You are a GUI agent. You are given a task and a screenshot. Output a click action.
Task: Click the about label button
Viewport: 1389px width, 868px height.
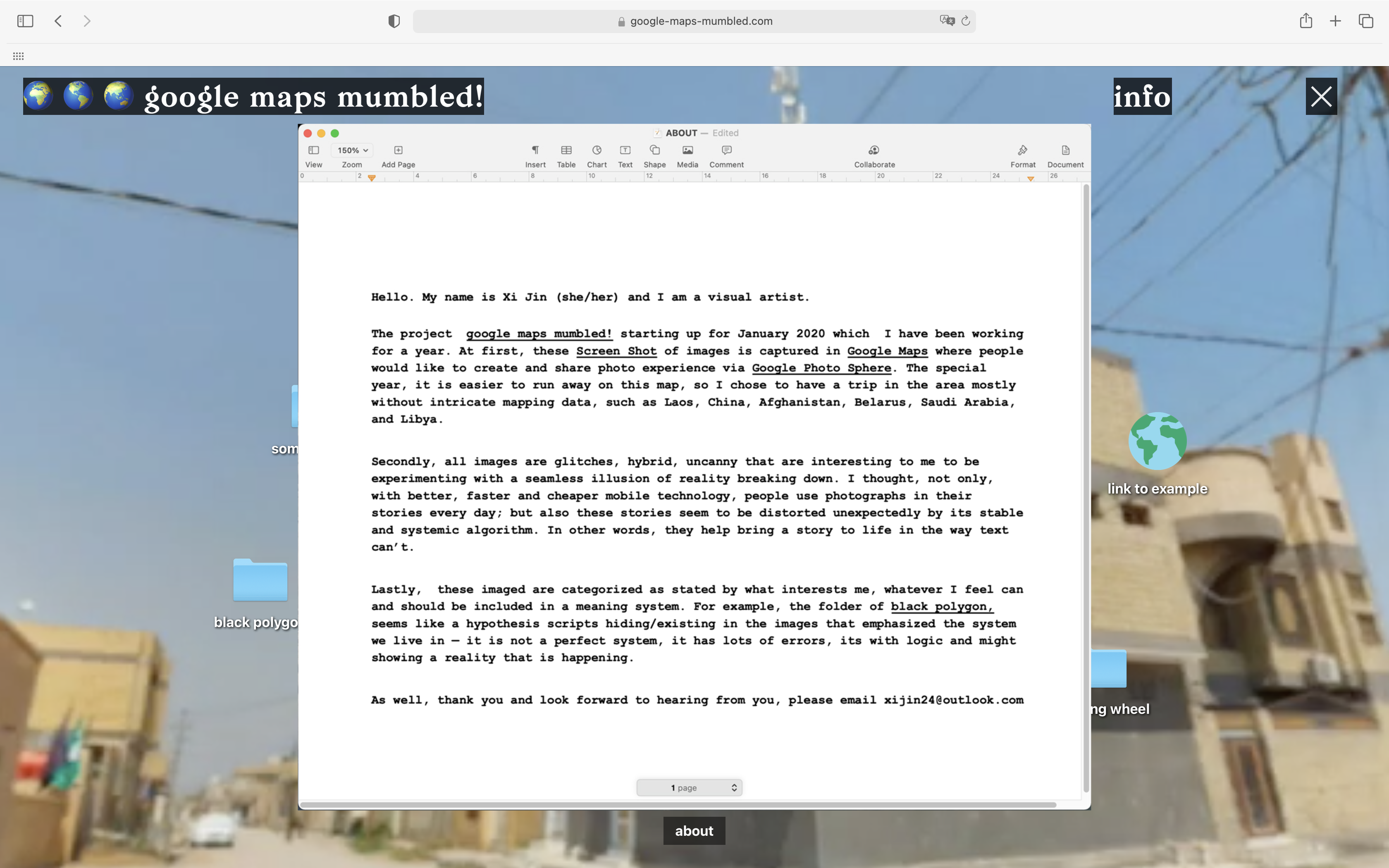(x=694, y=830)
